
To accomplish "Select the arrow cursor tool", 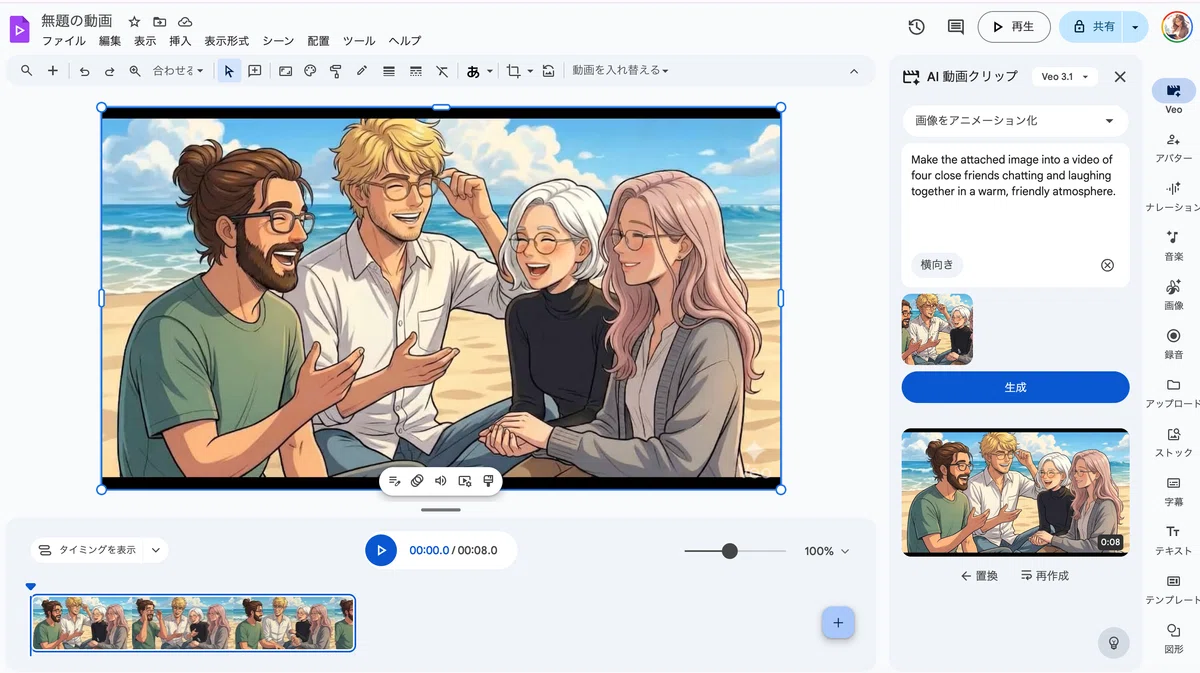I will point(229,71).
